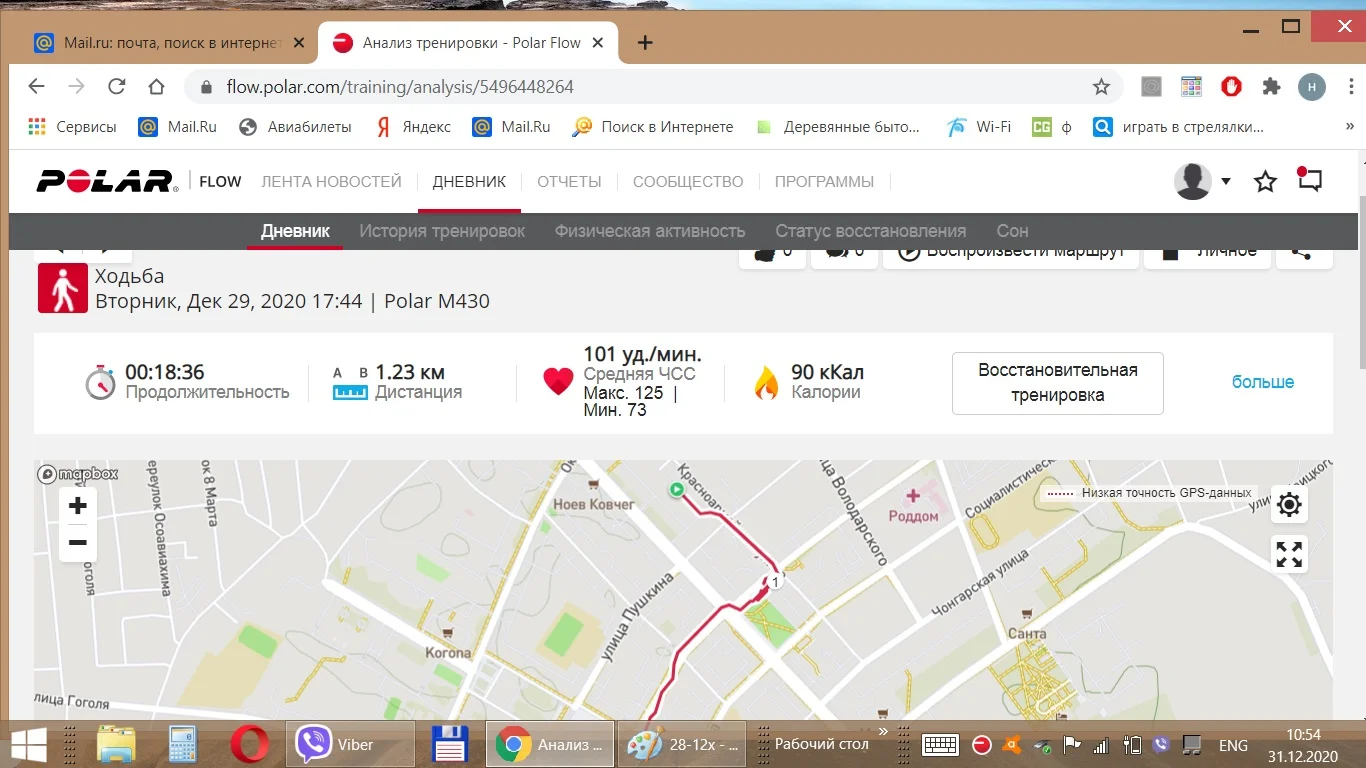Reload the current page

tap(117, 87)
